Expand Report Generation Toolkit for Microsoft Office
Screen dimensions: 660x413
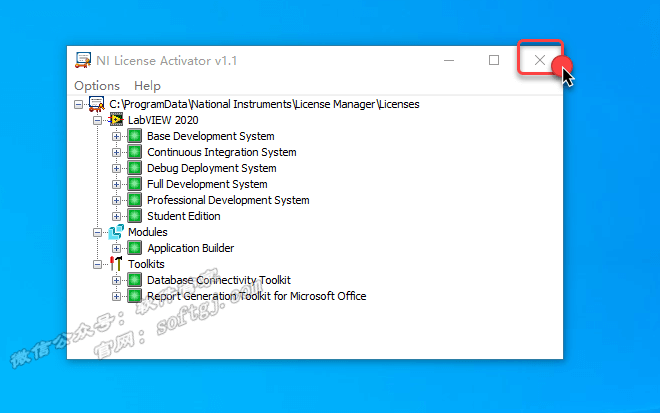(116, 296)
